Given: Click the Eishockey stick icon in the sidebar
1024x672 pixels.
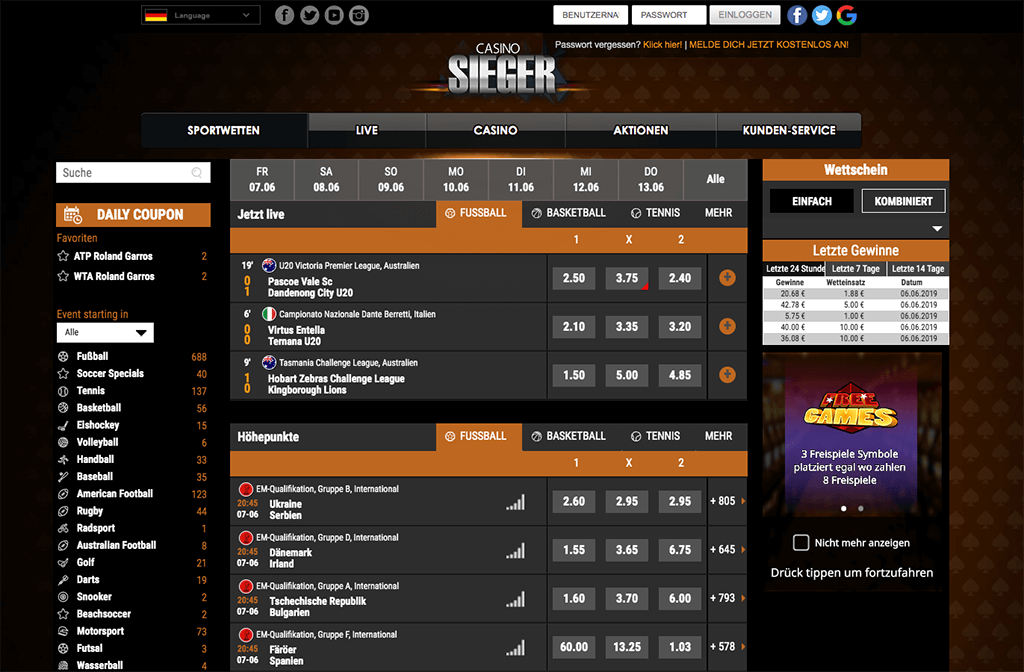Looking at the screenshot, I should click(63, 426).
